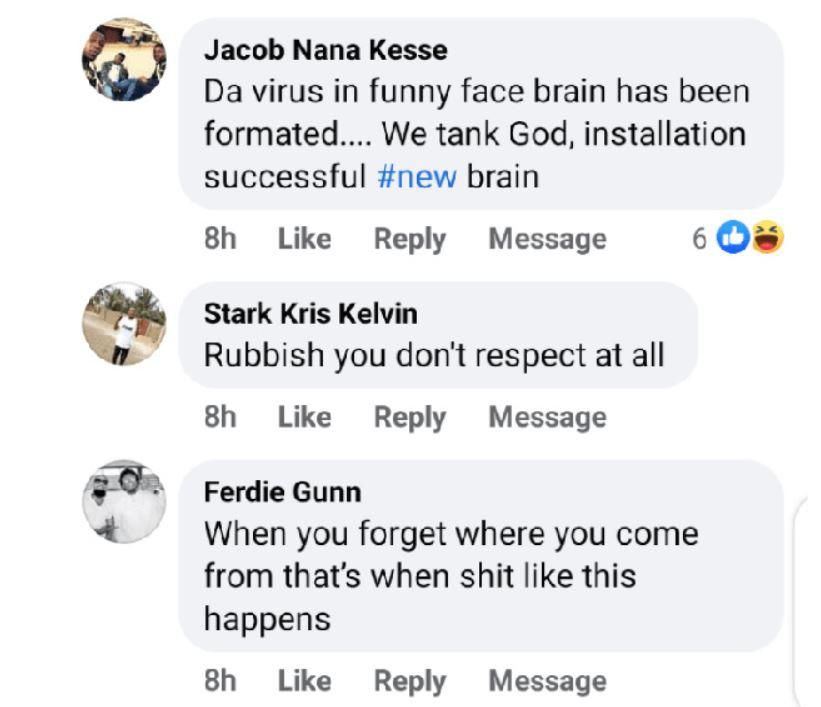Screen dimensions: 821x707
Task: Click the #new hashtag link
Action: click(x=417, y=177)
